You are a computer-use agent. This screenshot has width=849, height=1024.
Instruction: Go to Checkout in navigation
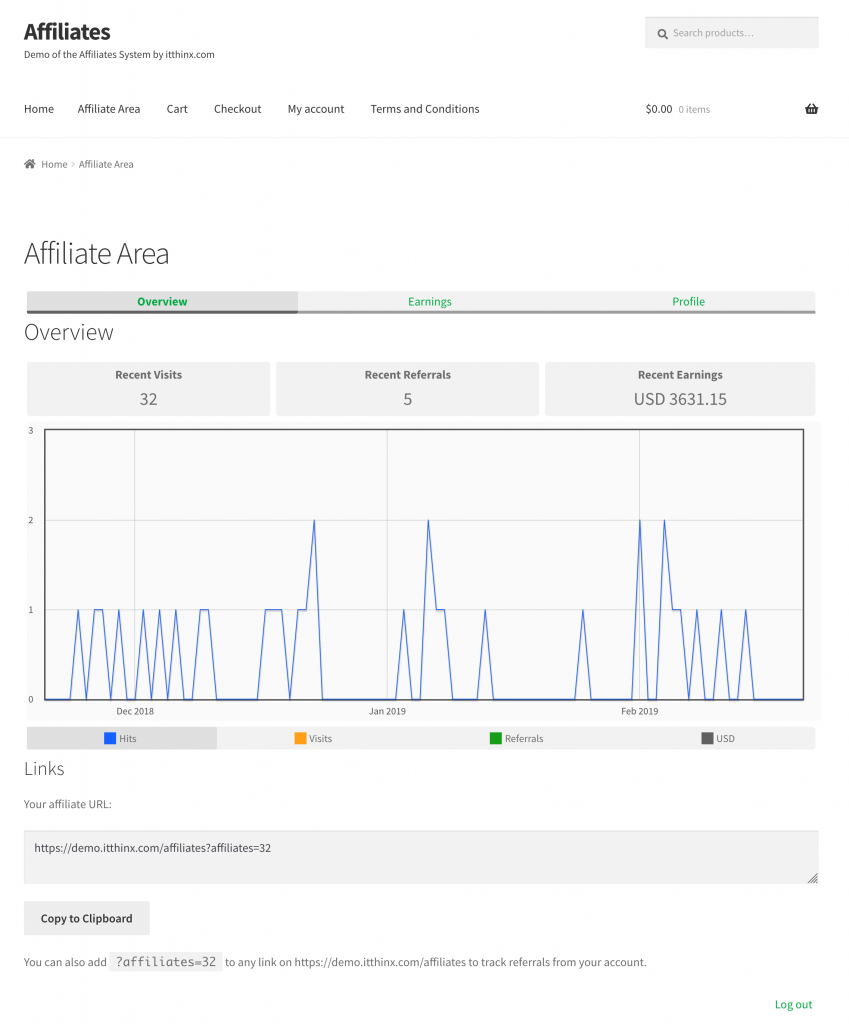pyautogui.click(x=238, y=109)
